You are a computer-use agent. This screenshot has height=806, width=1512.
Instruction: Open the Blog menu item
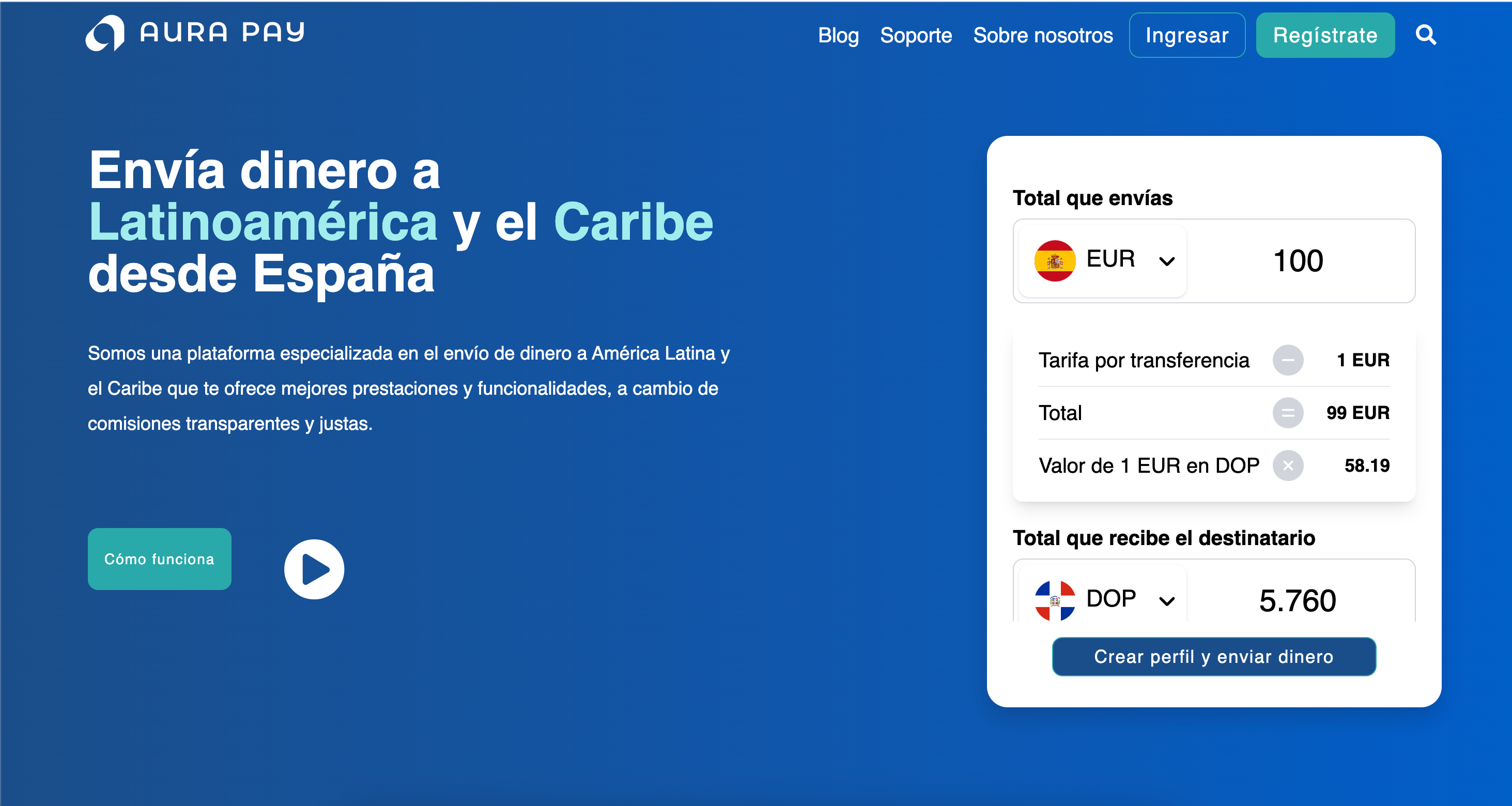point(838,35)
